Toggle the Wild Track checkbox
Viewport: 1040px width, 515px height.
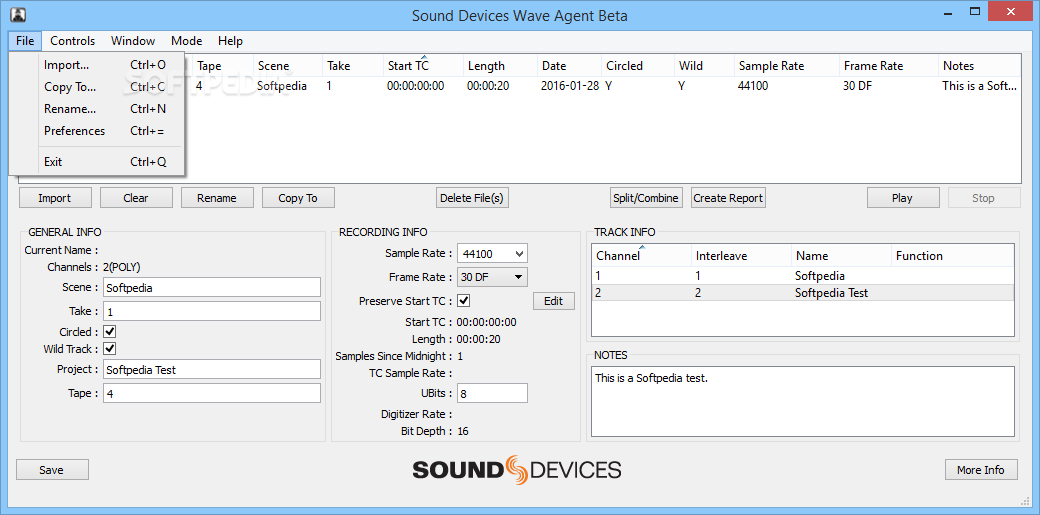click(110, 348)
